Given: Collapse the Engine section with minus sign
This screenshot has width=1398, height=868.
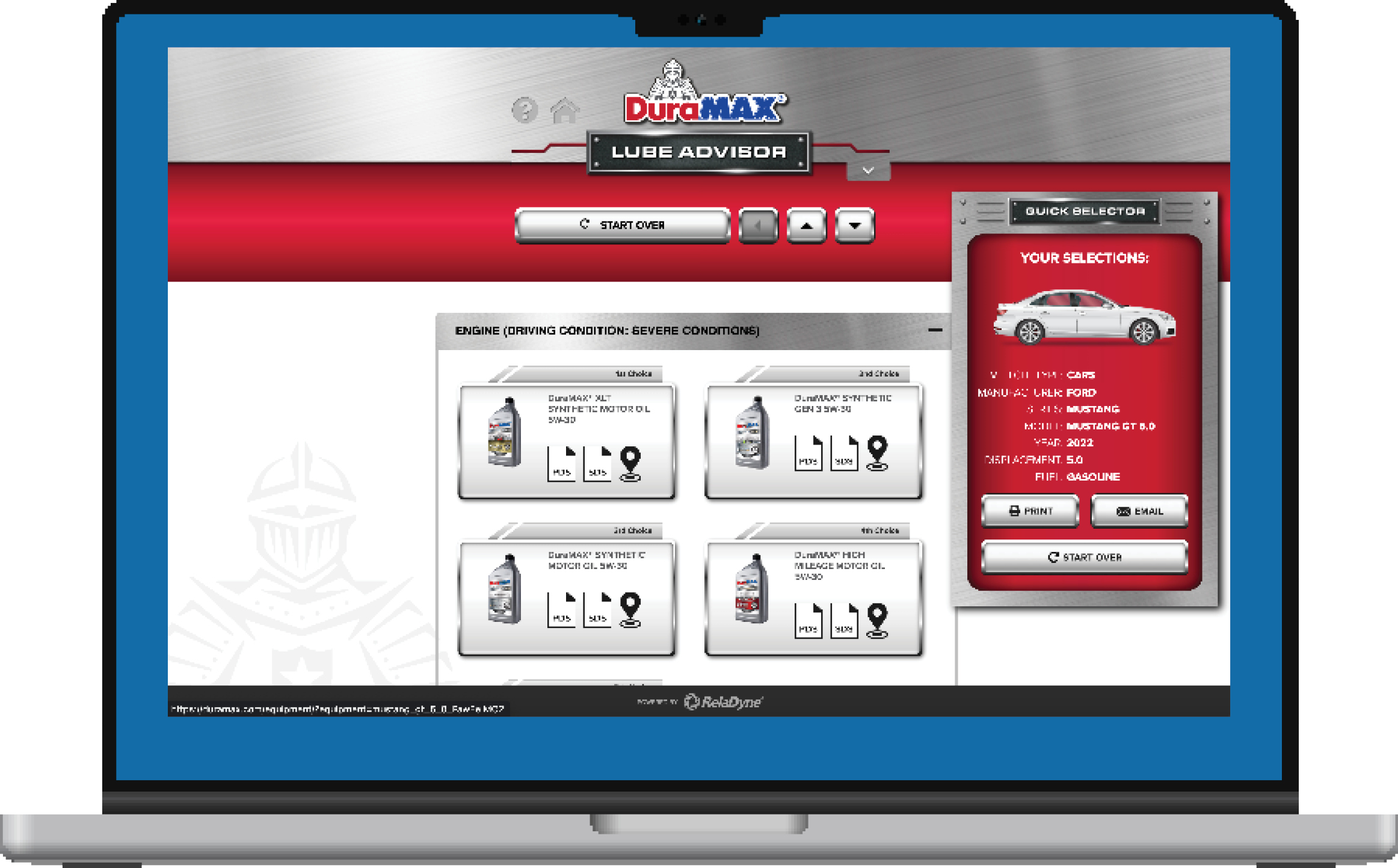Looking at the screenshot, I should [935, 330].
